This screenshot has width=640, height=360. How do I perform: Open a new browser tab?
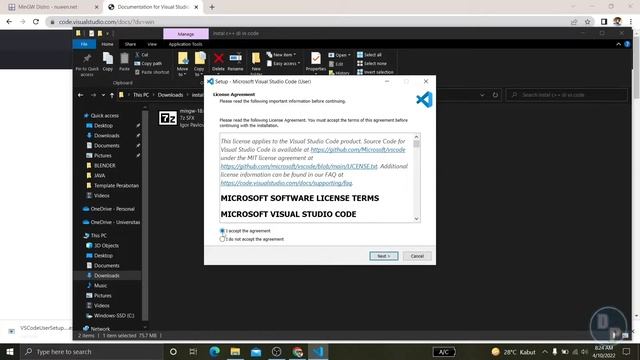tap(212, 7)
